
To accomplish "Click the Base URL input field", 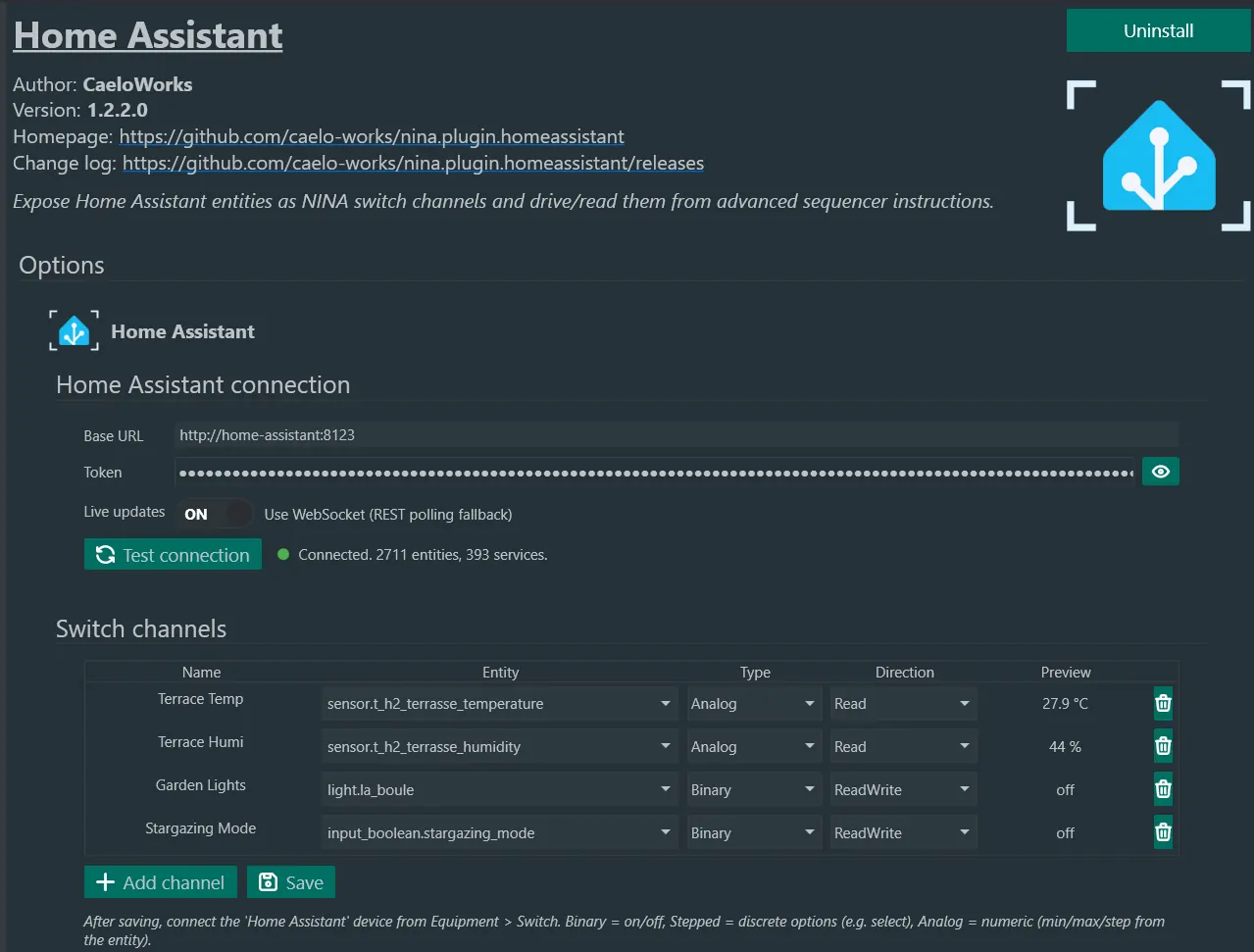I will point(677,435).
